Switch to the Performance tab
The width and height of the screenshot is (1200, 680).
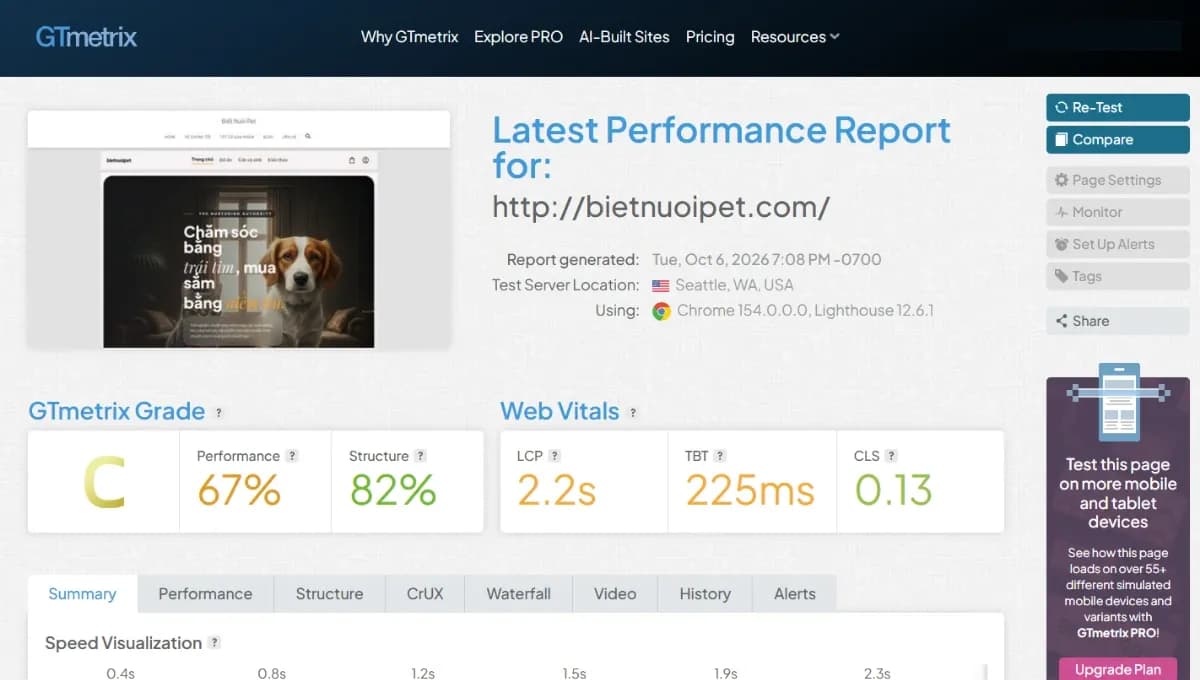point(205,594)
